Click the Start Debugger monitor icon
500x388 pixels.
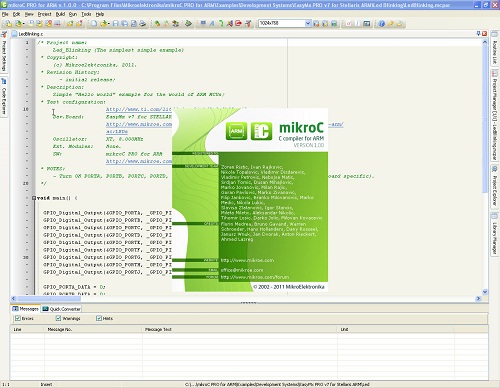[203, 23]
